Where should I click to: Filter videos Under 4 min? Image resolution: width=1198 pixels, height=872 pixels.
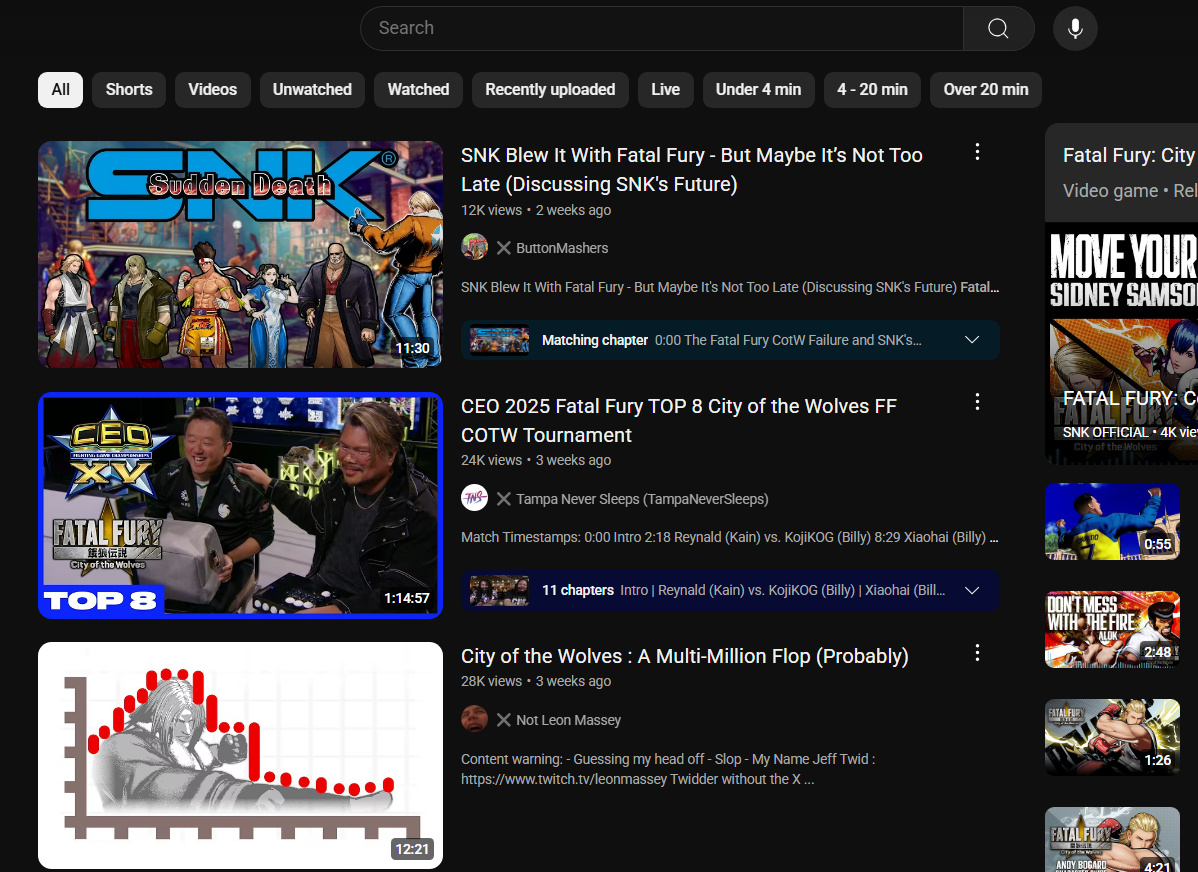click(759, 90)
